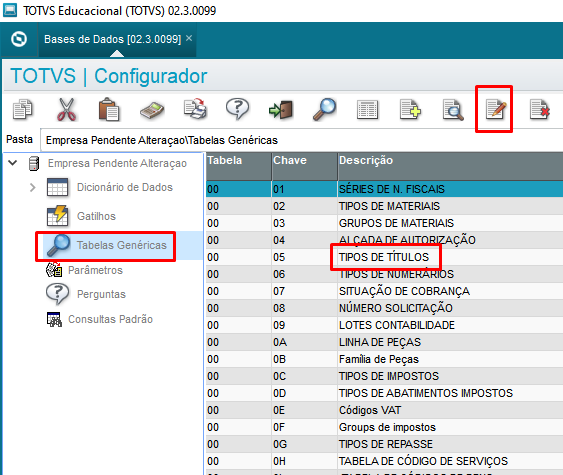Select row TIPOS DE NUMERÁRIOS
This screenshot has height=475, width=563.
pos(384,274)
